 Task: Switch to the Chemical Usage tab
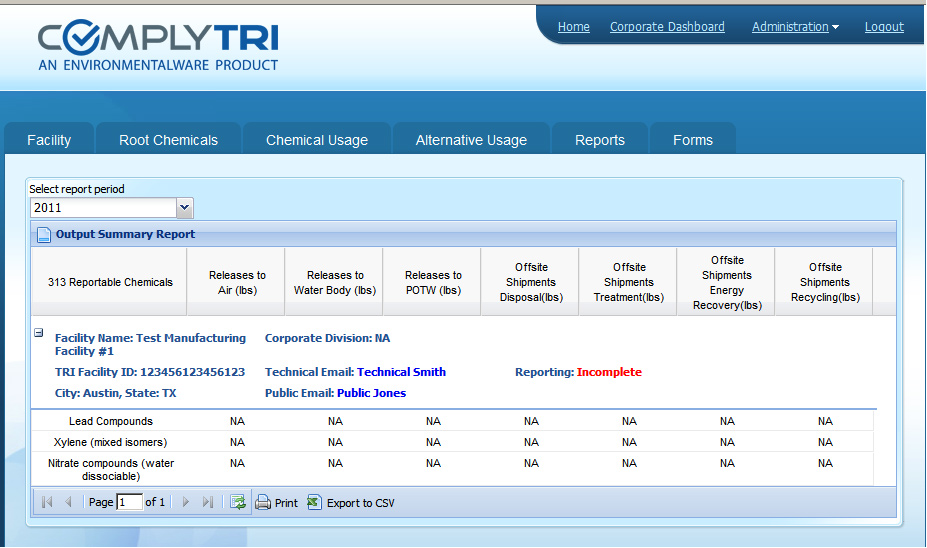point(317,140)
